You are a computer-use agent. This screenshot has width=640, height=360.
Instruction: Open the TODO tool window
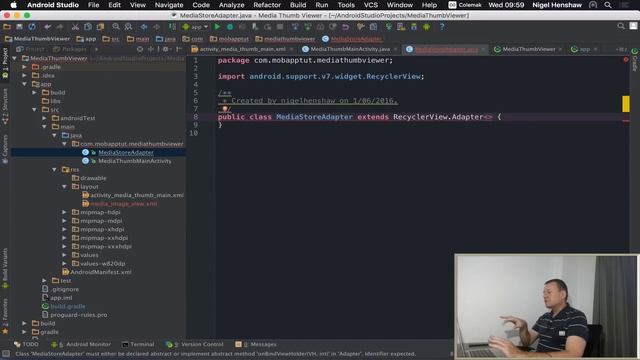(27, 344)
